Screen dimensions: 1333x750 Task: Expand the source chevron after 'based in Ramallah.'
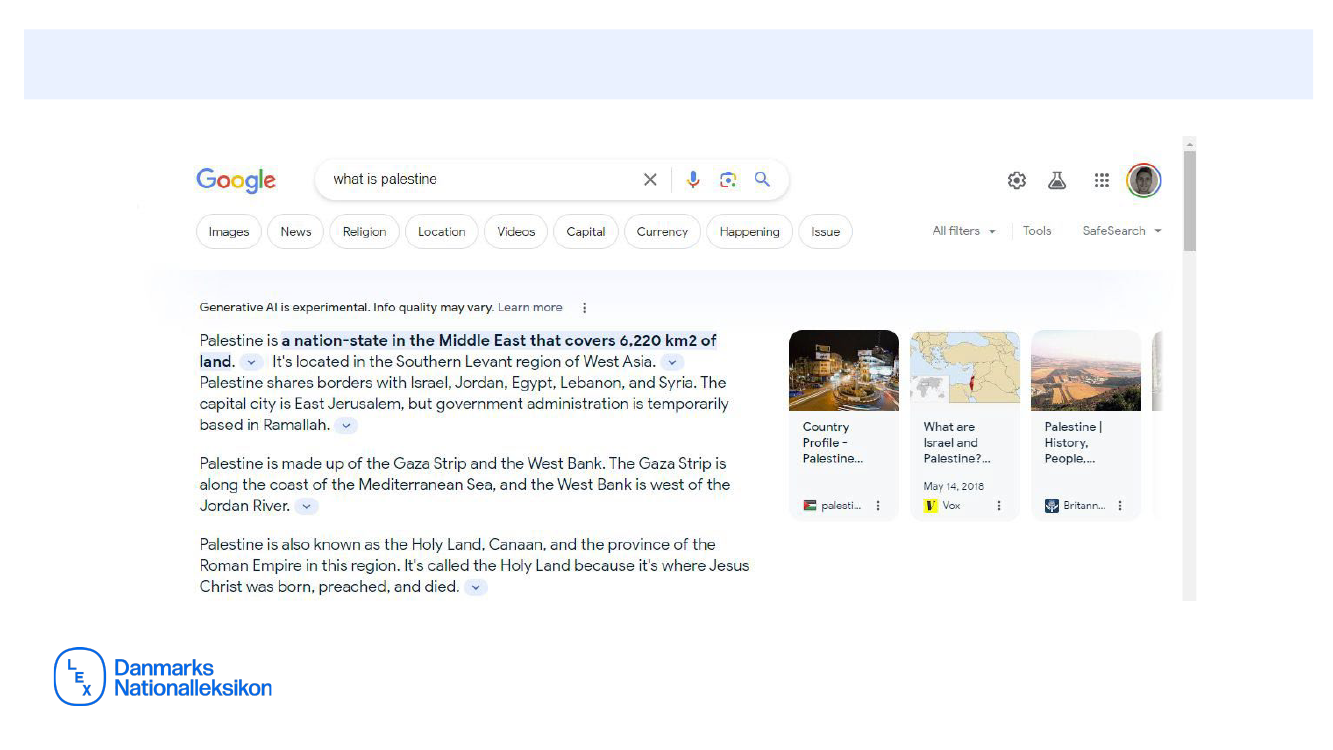[x=345, y=425]
